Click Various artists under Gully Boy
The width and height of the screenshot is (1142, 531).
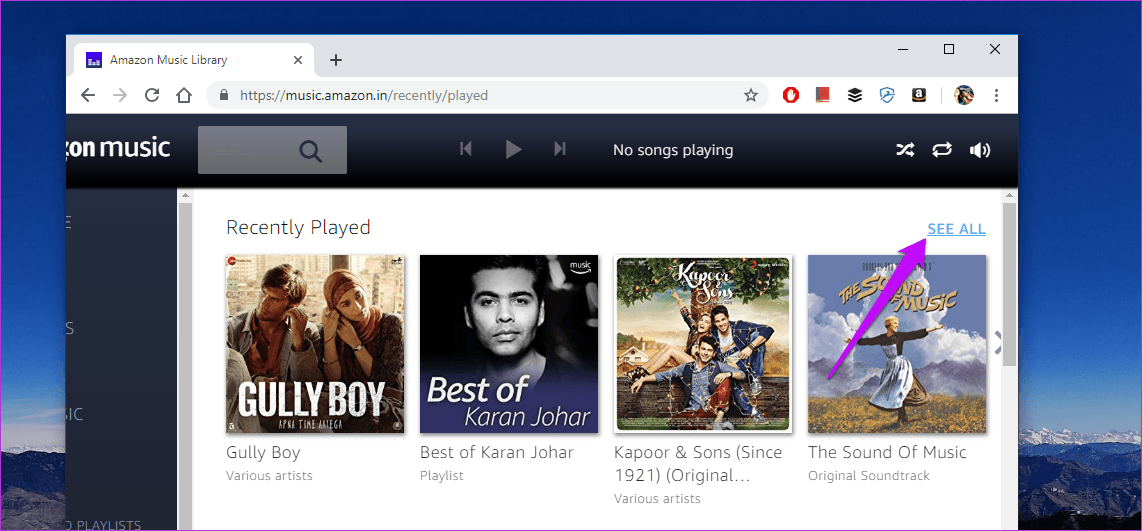[269, 476]
